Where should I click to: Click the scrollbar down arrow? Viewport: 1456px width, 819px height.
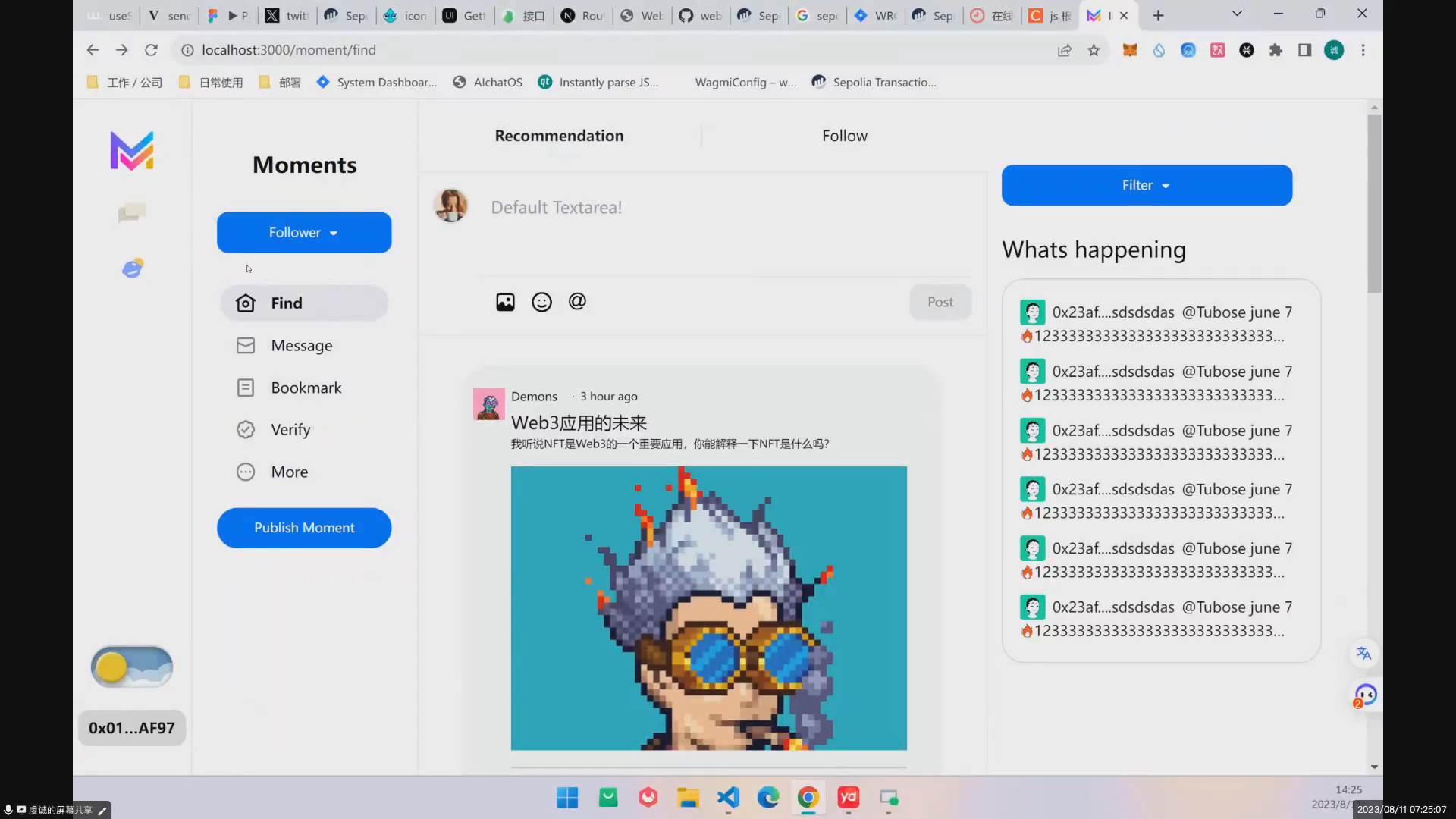click(1374, 767)
